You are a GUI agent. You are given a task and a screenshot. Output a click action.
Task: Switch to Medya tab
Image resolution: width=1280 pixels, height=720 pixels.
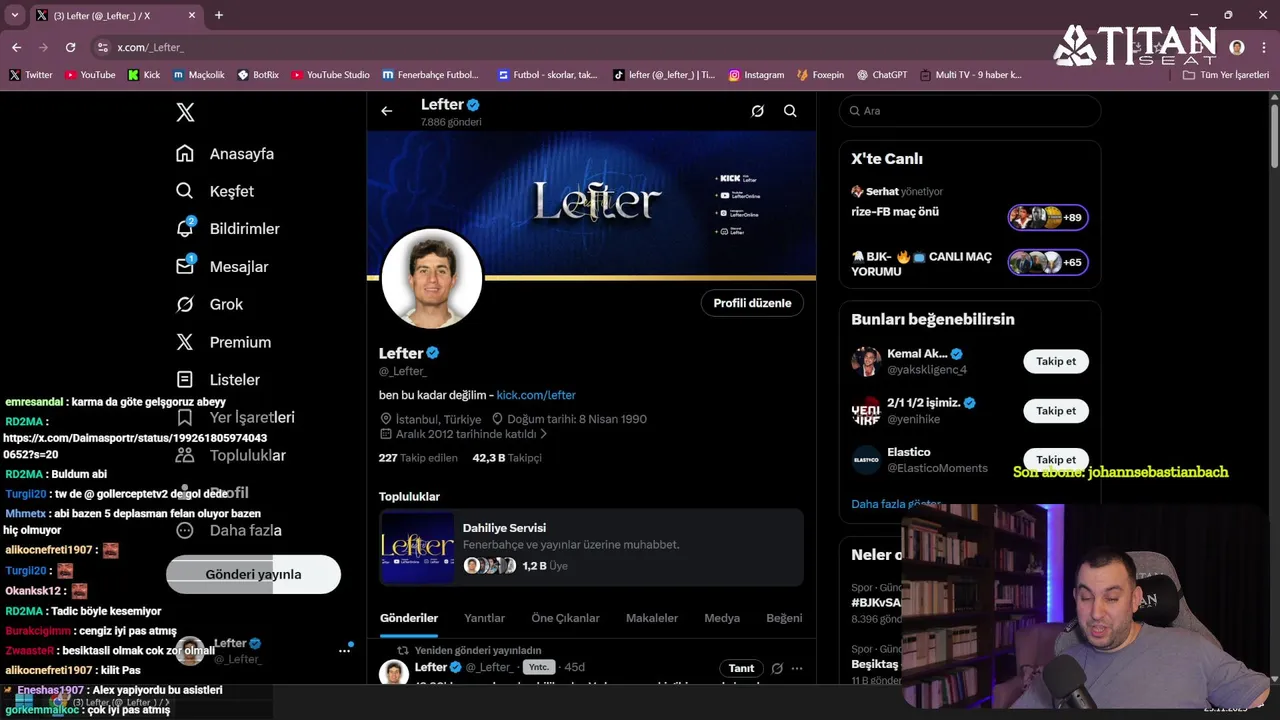point(722,618)
